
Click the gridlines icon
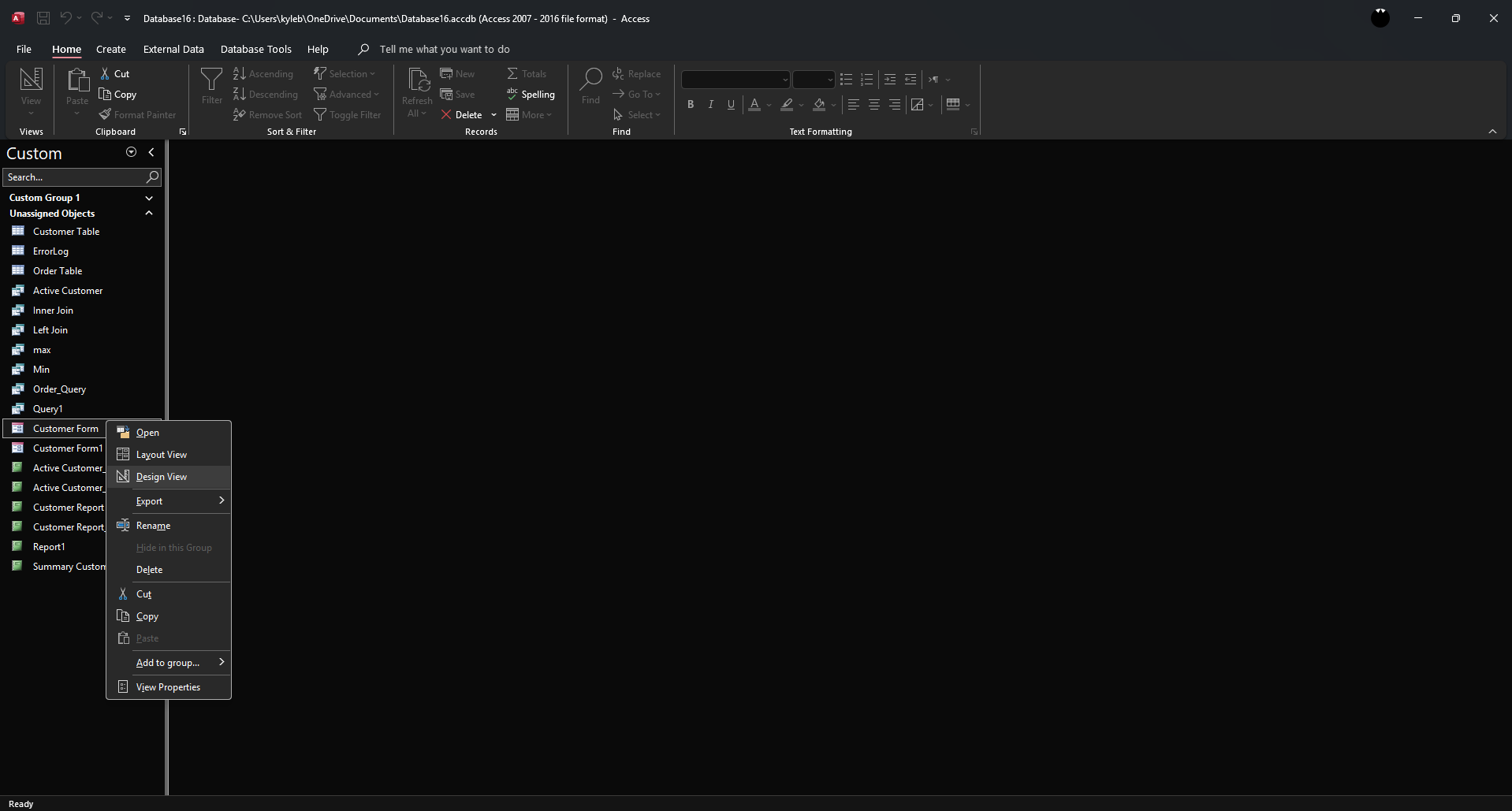(953, 104)
